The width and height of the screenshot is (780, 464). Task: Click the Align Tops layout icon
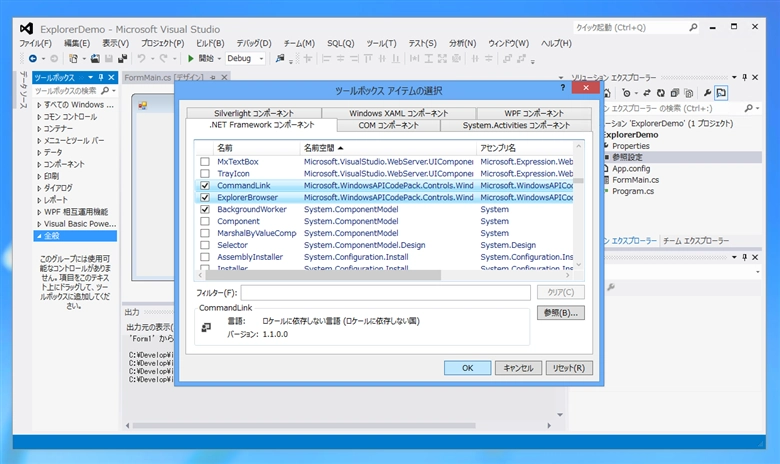pos(368,59)
